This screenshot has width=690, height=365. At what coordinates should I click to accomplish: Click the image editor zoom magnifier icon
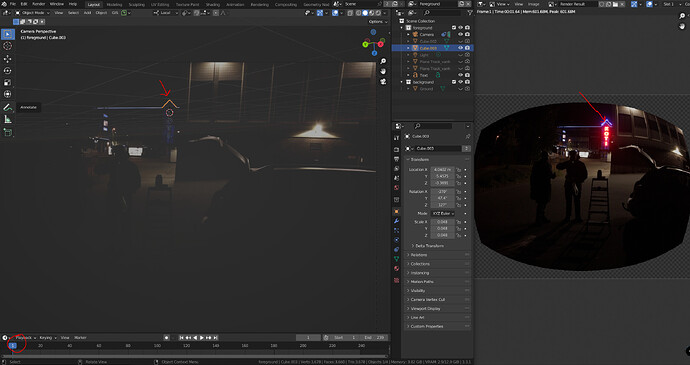point(682,16)
